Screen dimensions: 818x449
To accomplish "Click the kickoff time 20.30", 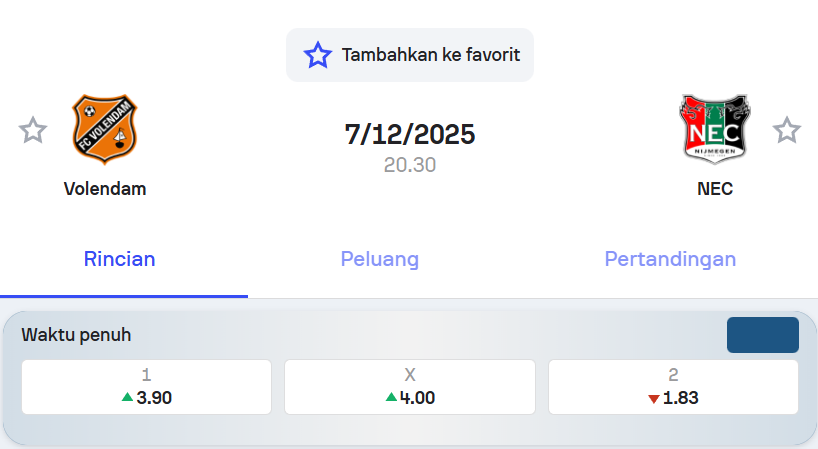I will pyautogui.click(x=410, y=165).
